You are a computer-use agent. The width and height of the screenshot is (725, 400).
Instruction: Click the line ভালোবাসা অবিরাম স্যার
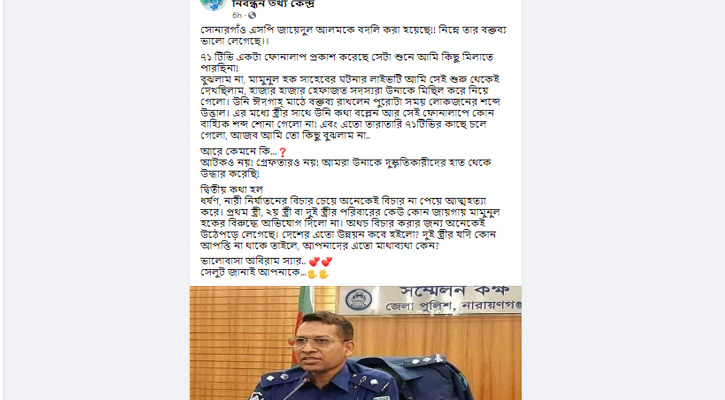coord(253,261)
